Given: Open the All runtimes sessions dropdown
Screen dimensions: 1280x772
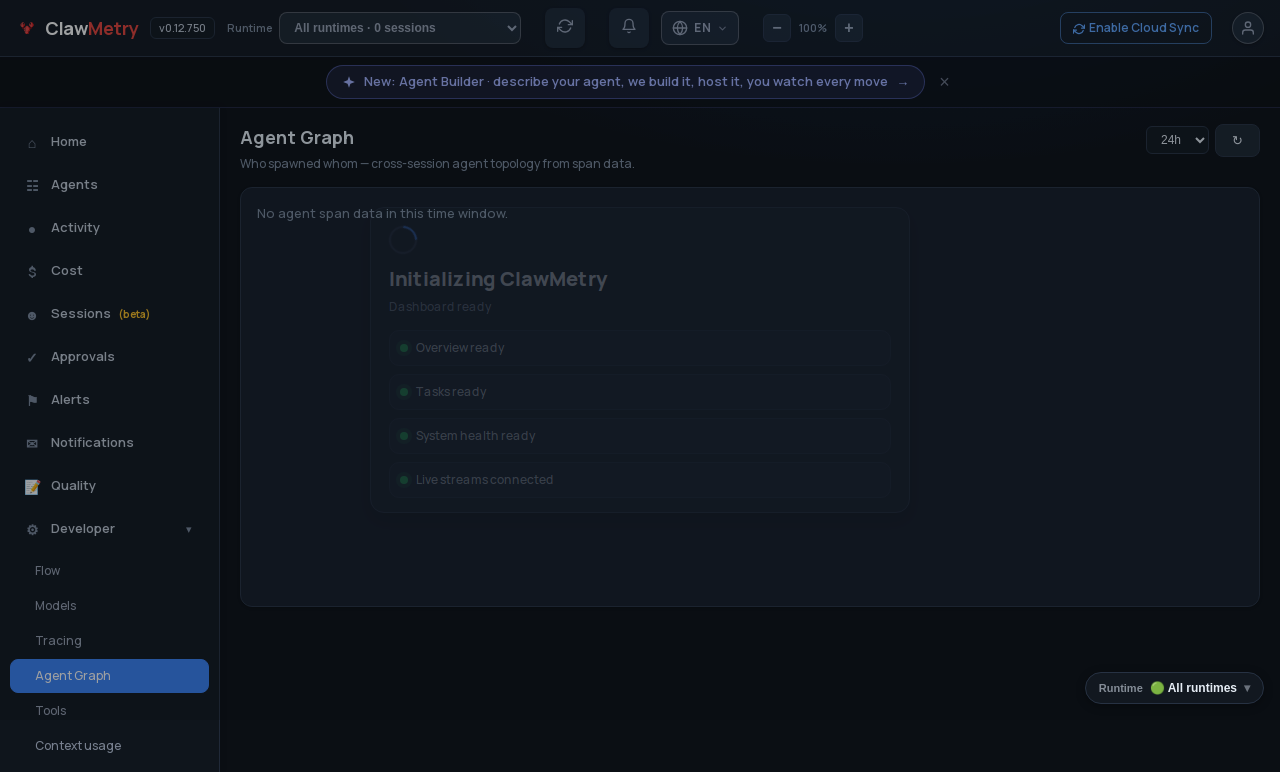Looking at the screenshot, I should tap(400, 28).
